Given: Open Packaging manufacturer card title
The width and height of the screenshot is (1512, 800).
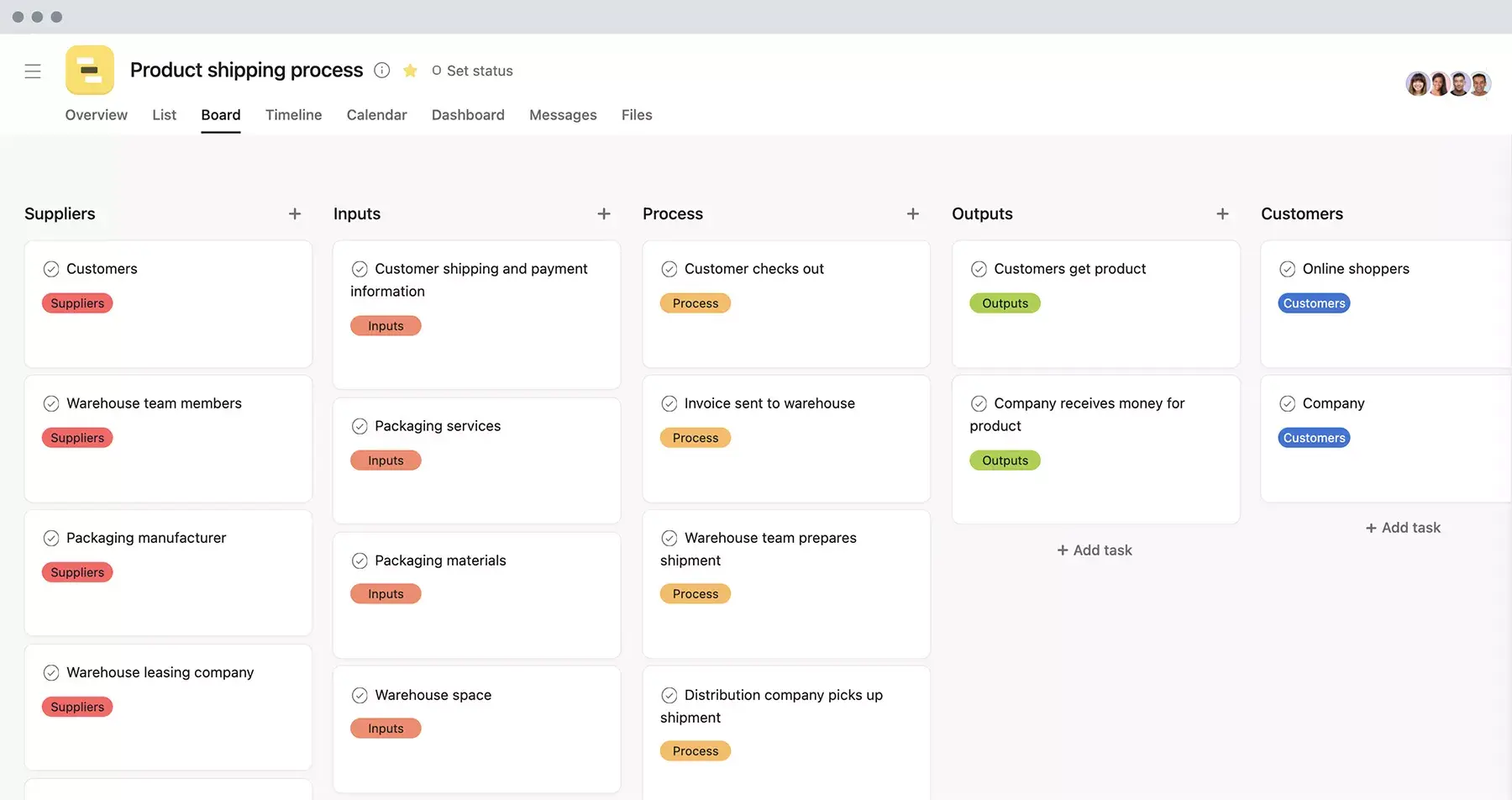Looking at the screenshot, I should (x=146, y=538).
